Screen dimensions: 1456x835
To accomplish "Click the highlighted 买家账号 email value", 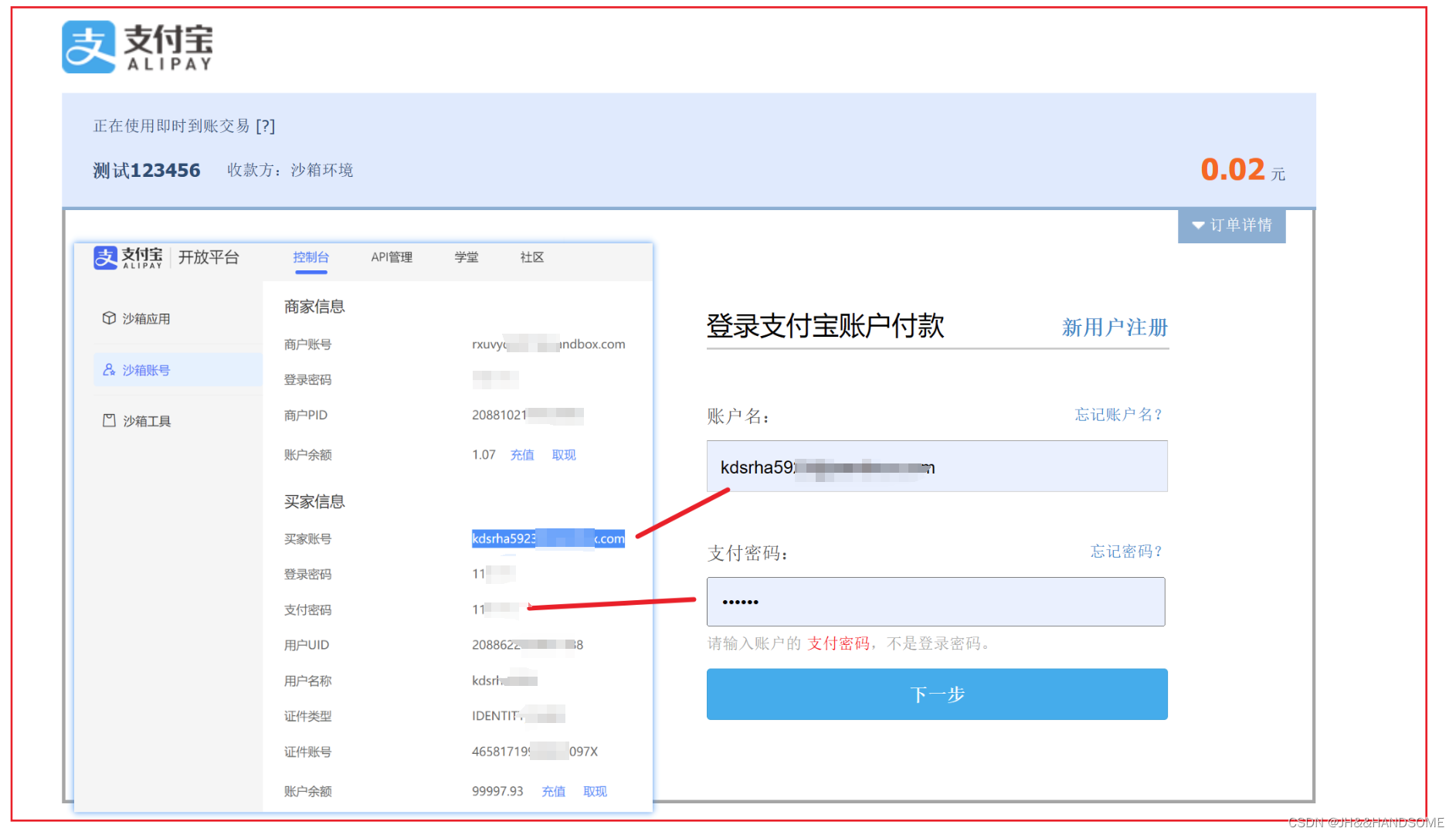I will 548,538.
